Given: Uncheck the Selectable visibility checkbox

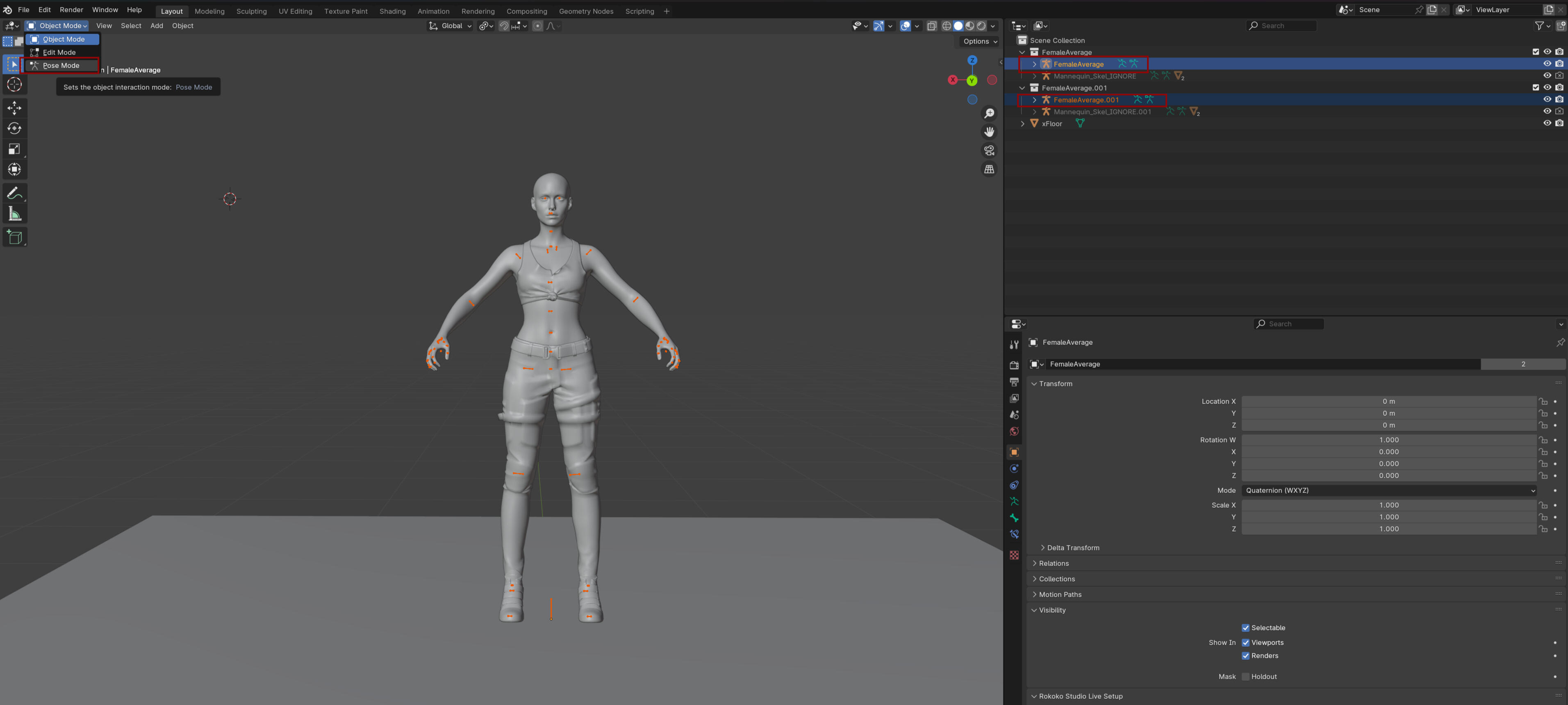Looking at the screenshot, I should 1245,627.
